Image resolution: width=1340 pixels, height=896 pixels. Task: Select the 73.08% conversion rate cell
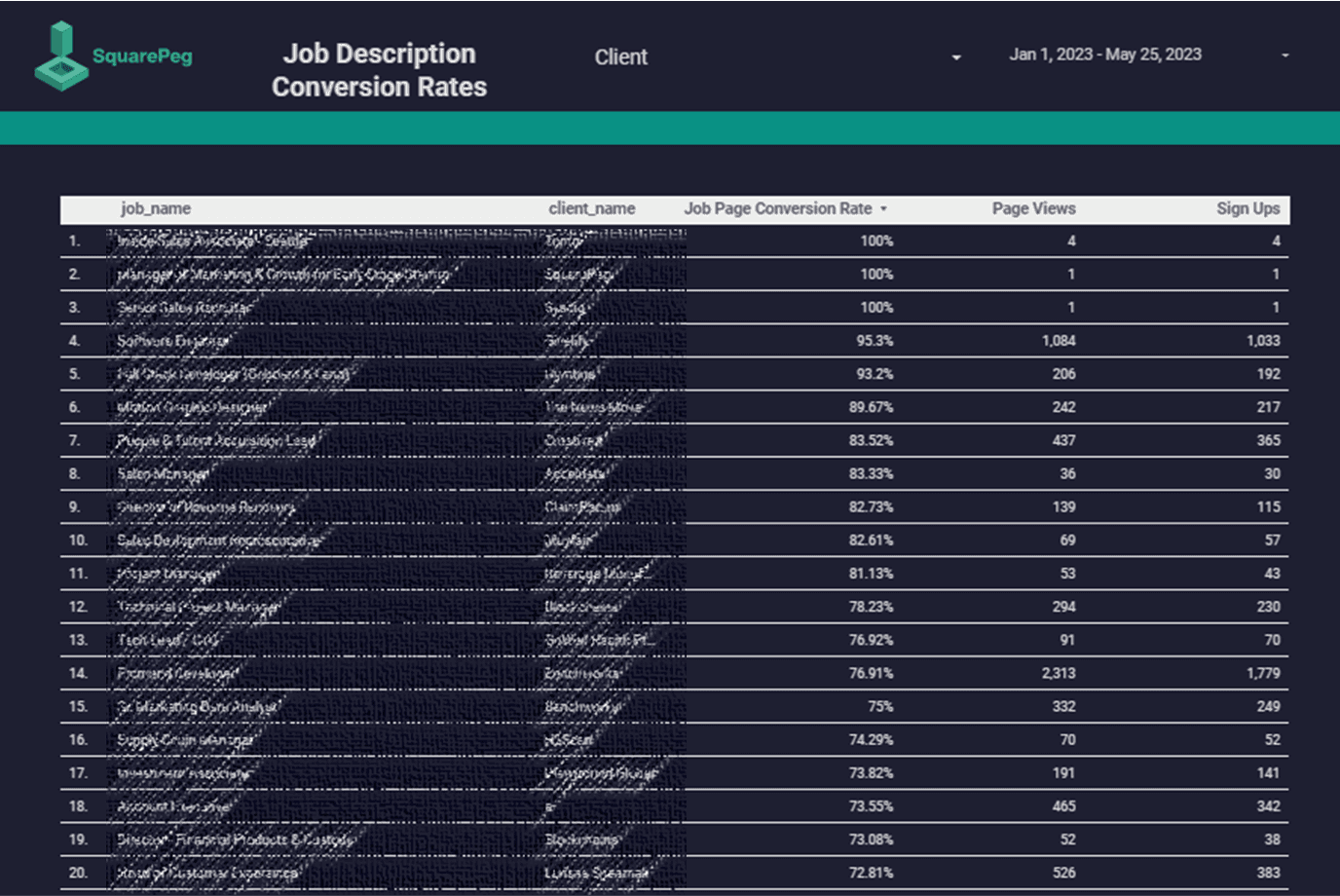(871, 839)
